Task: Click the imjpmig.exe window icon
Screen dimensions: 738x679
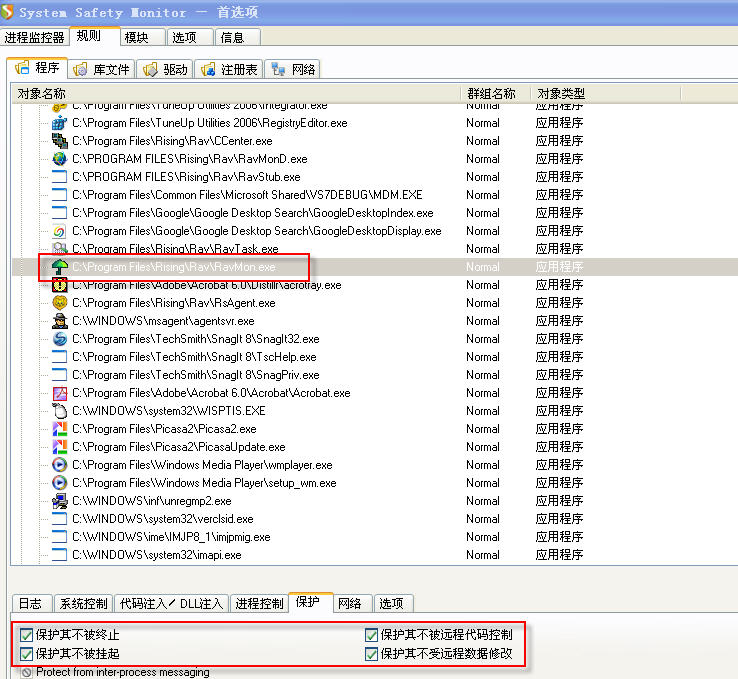Action: 59,537
